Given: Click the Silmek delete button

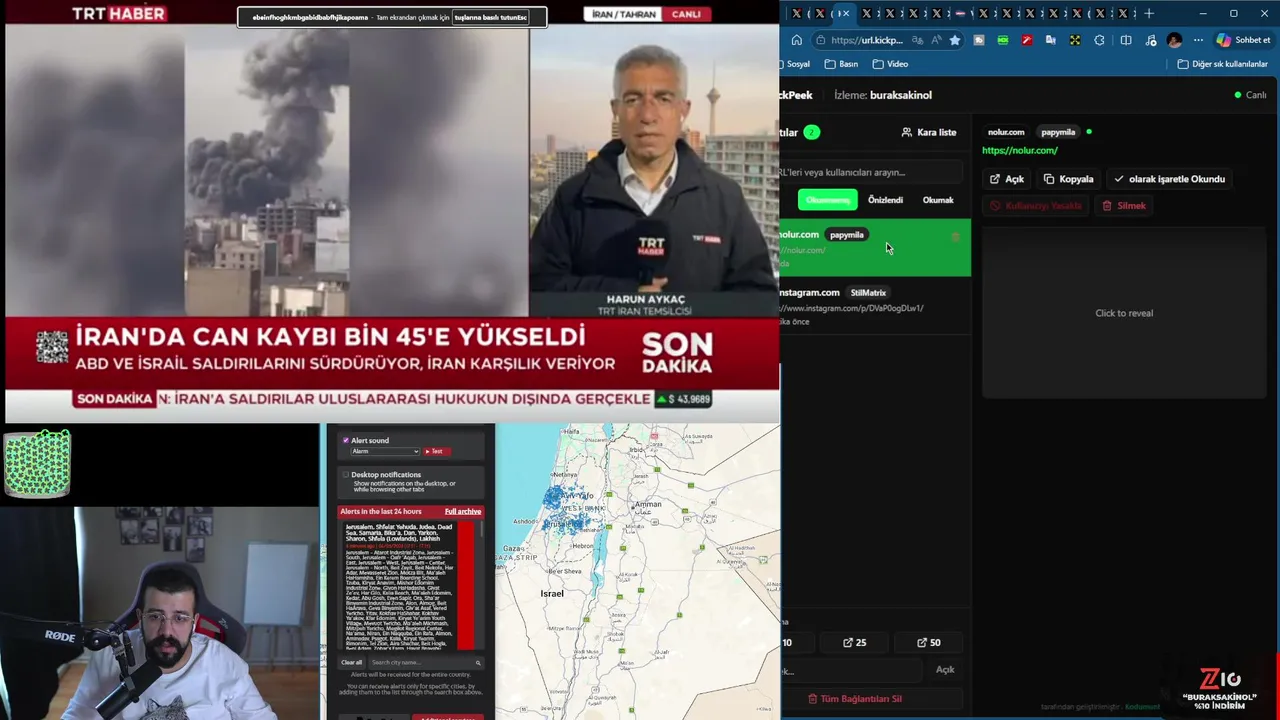Looking at the screenshot, I should tap(1124, 205).
